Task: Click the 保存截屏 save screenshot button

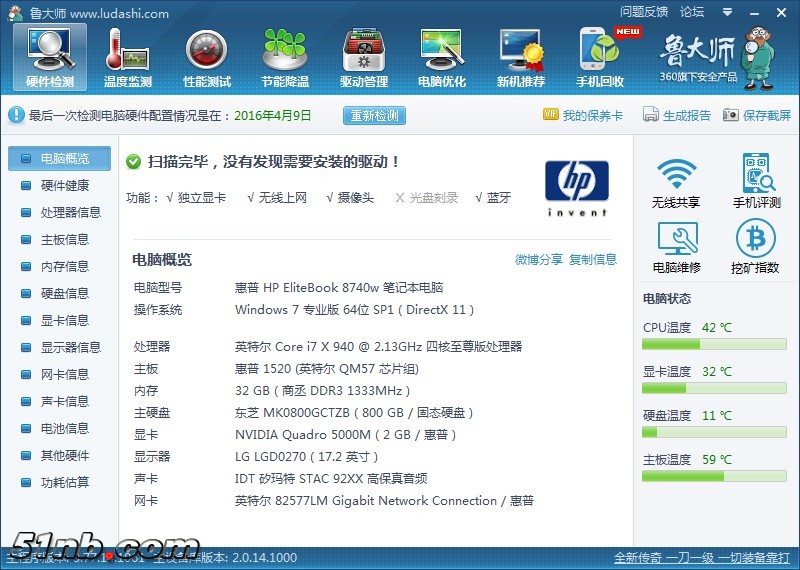Action: [x=757, y=116]
